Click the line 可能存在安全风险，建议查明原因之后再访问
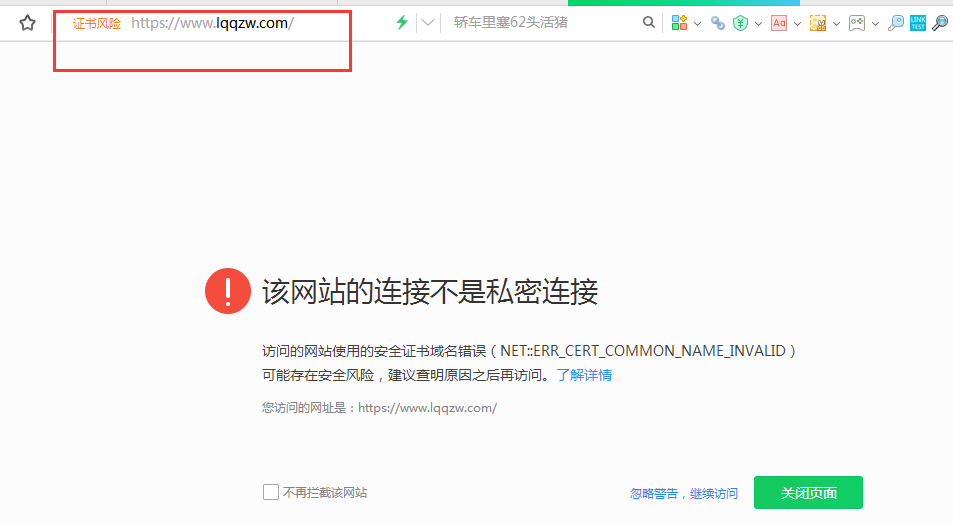The width and height of the screenshot is (953, 523). (x=407, y=375)
